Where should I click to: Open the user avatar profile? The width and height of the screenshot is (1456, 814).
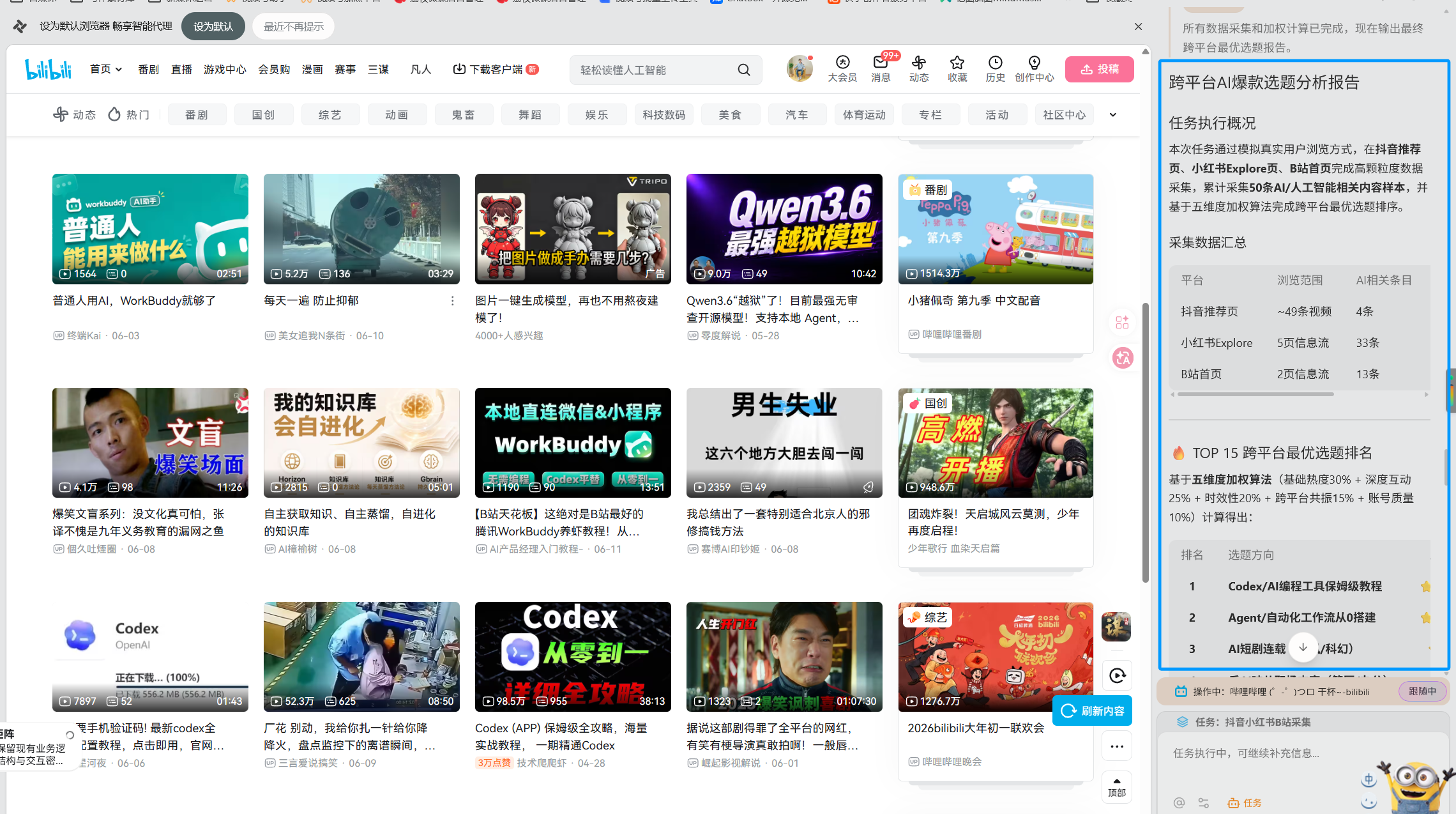pos(800,68)
